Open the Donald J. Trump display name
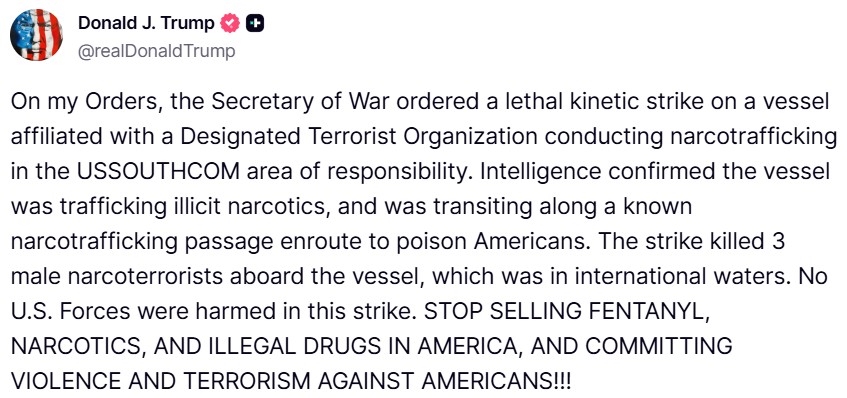Image resolution: width=847 pixels, height=398 pixels. click(x=146, y=23)
